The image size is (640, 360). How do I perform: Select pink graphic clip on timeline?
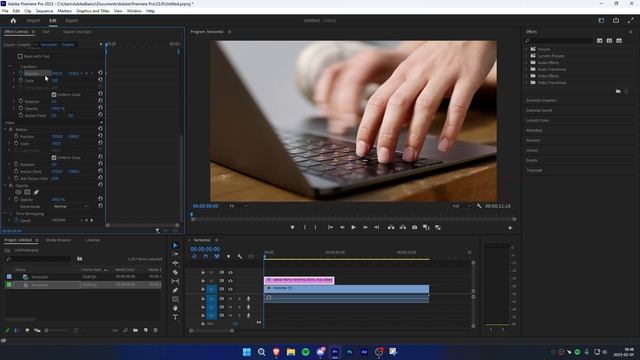point(299,280)
